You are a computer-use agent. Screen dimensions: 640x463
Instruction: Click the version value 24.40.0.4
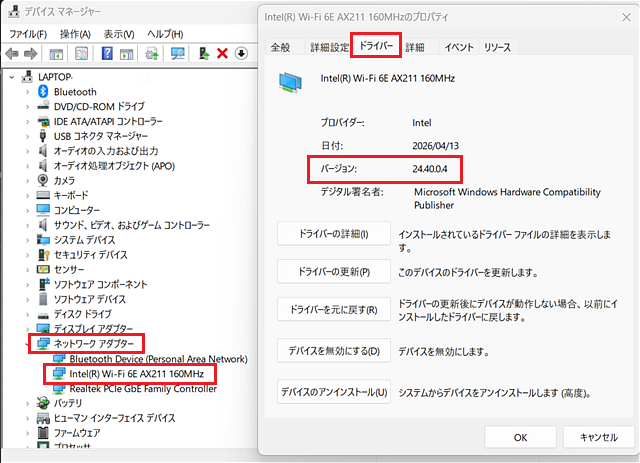[430, 169]
